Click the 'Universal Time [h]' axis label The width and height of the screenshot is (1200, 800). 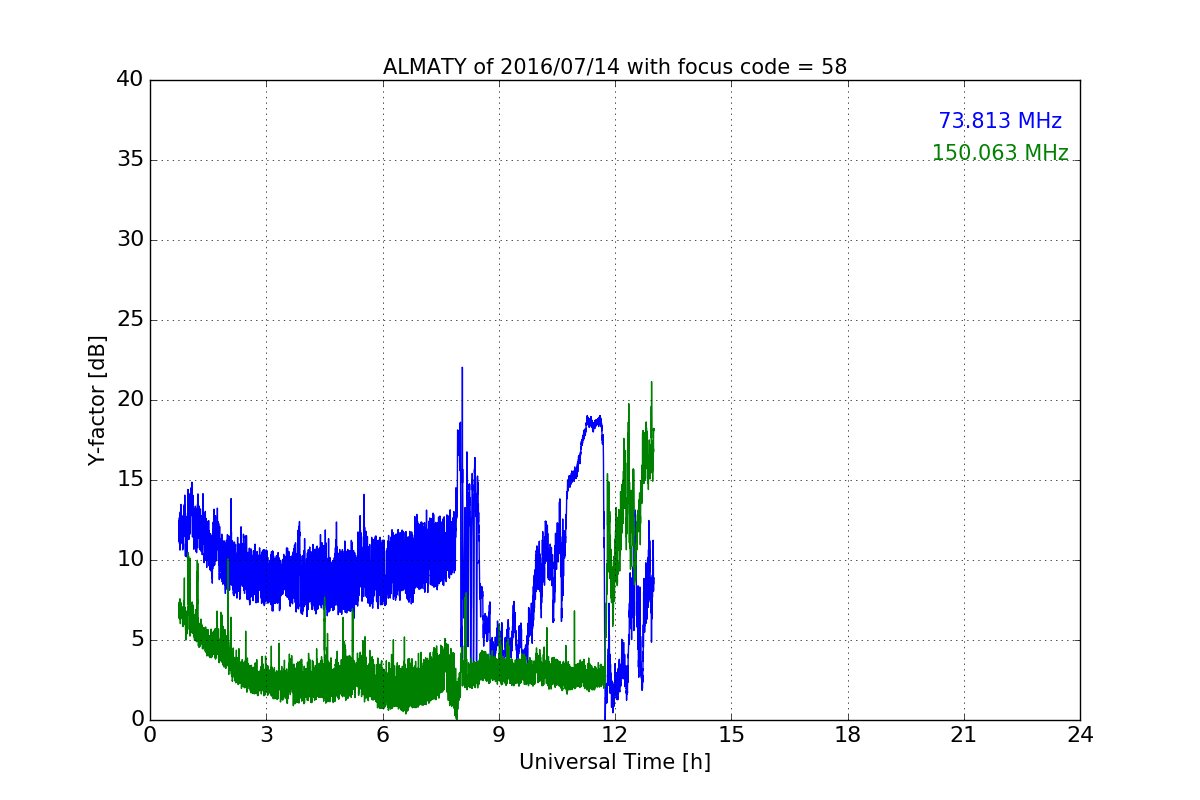[615, 762]
